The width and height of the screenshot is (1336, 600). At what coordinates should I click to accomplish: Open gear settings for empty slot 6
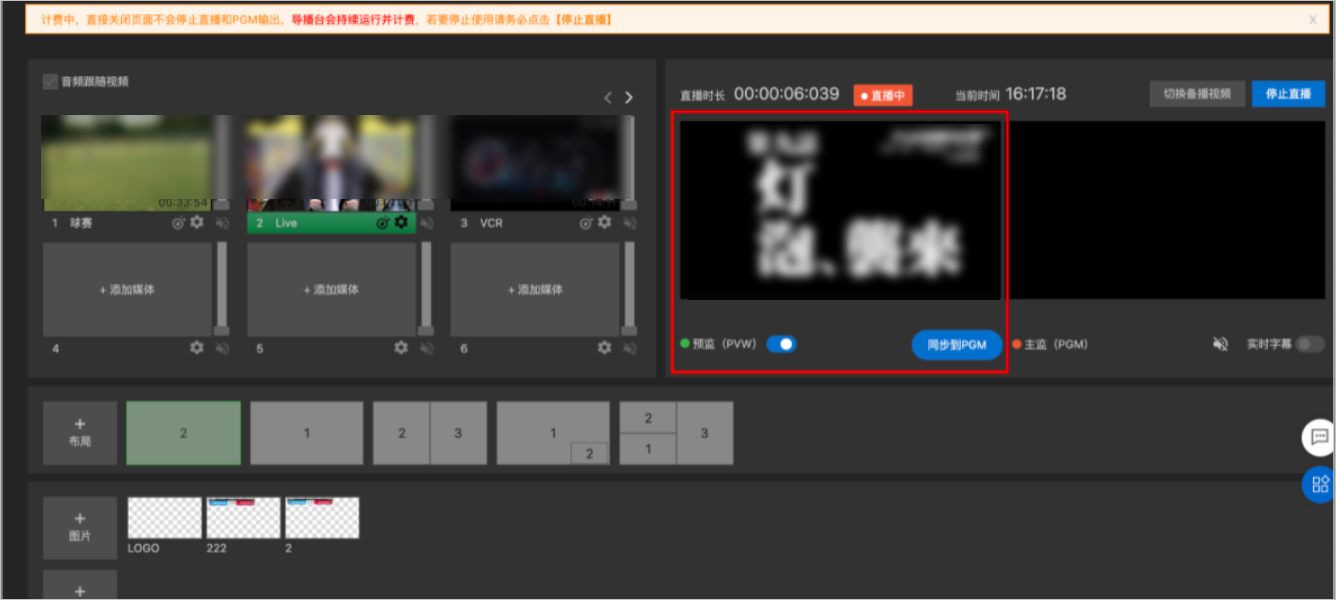[605, 347]
